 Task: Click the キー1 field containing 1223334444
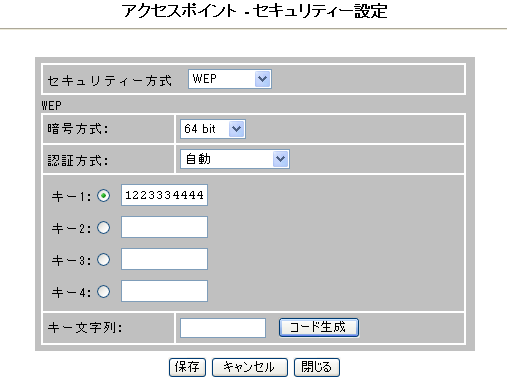[164, 195]
